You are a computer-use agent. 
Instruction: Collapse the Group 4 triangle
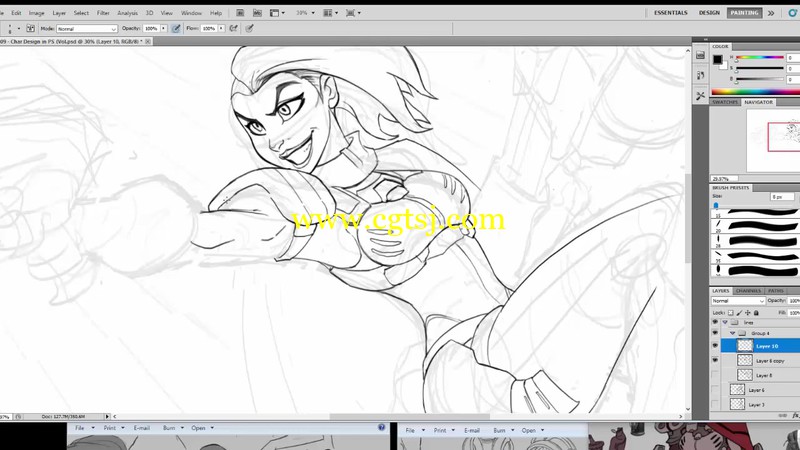click(x=733, y=333)
